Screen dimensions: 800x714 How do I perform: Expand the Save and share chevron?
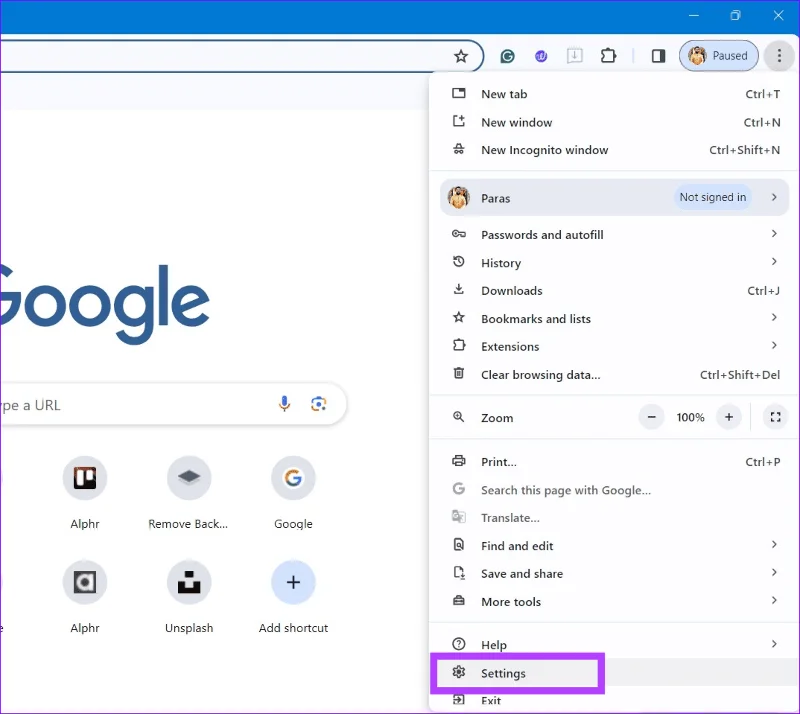coord(774,573)
